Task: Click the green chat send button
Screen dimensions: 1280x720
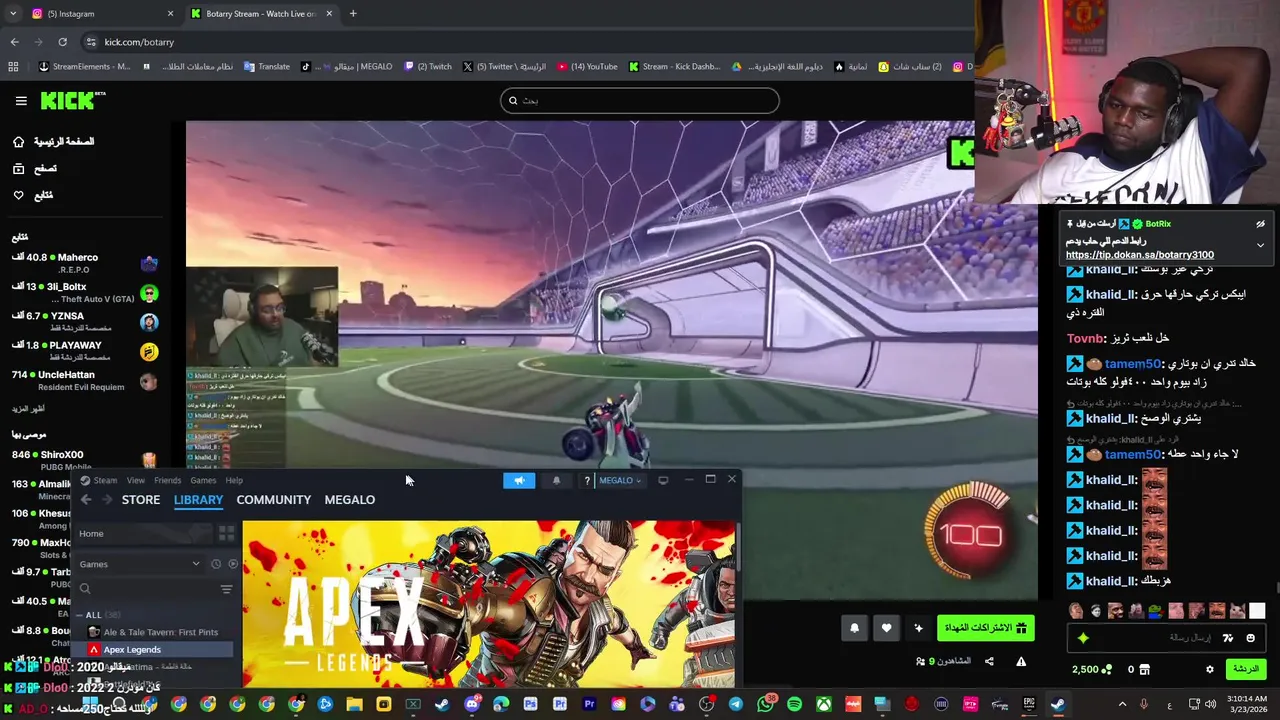Action: click(1245, 669)
